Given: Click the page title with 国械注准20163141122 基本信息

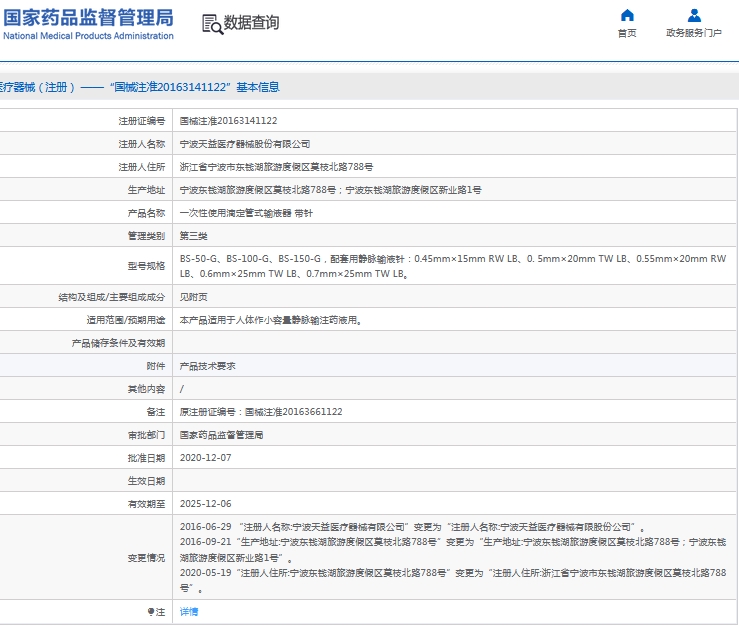Looking at the screenshot, I should (140, 87).
